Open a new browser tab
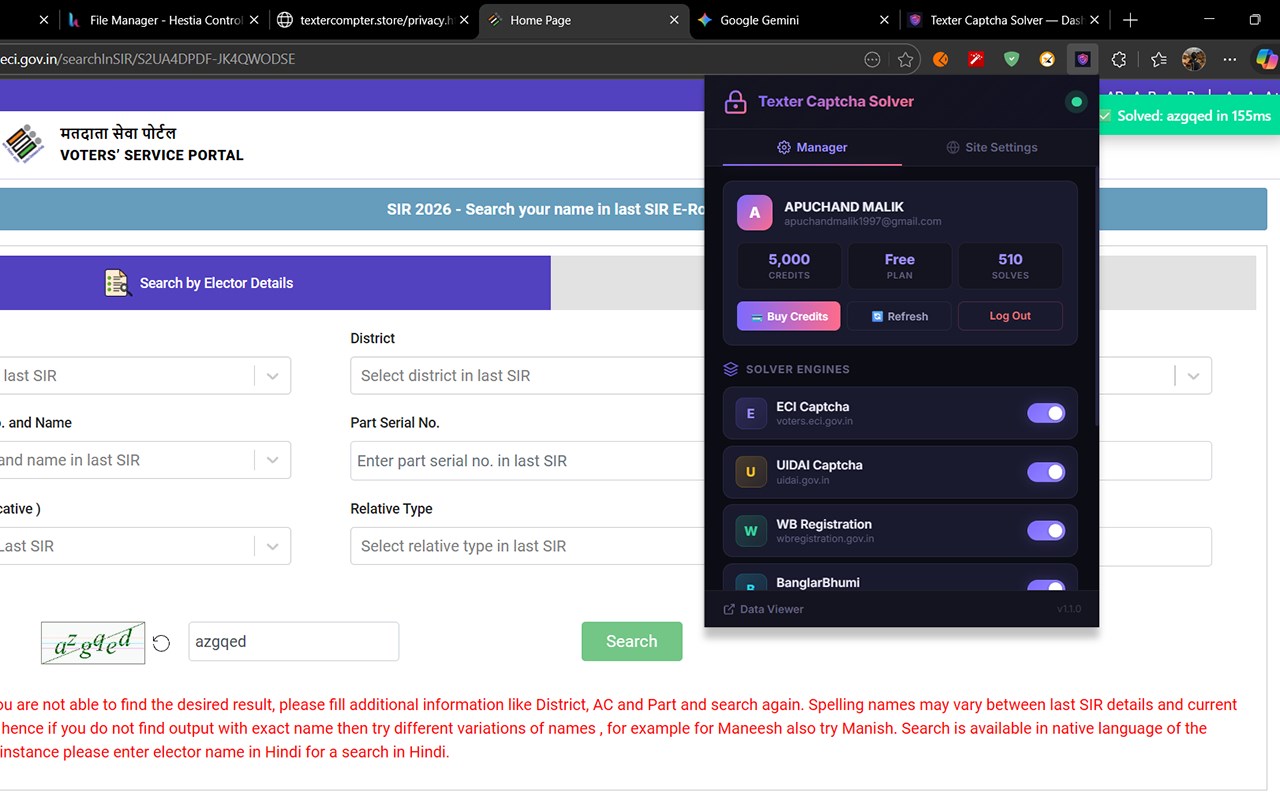 click(x=1130, y=20)
